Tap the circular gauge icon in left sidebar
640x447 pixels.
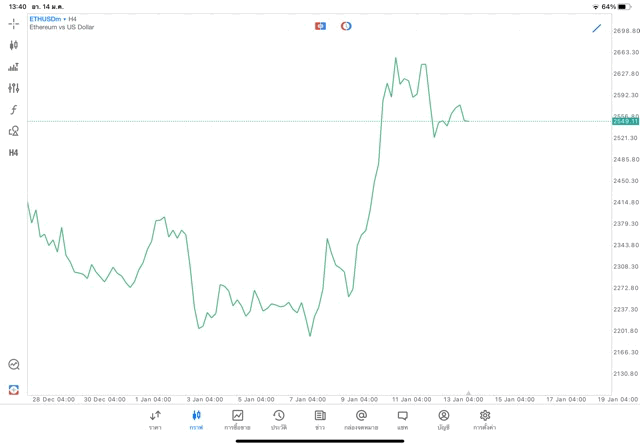pyautogui.click(x=14, y=365)
